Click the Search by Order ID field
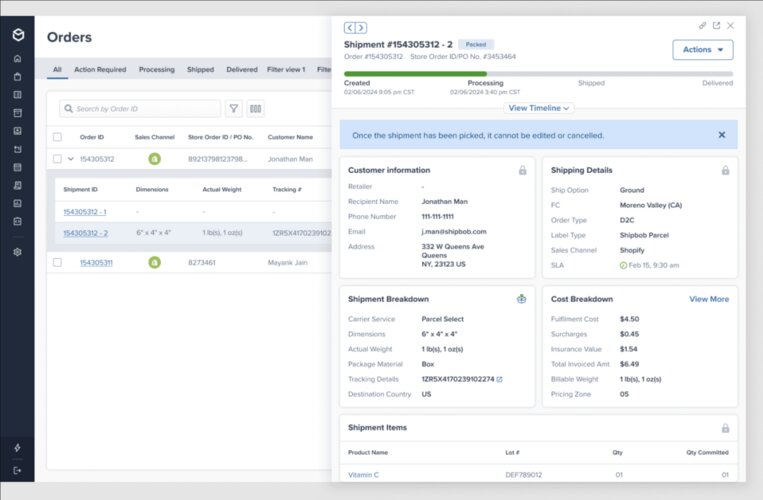The image size is (763, 500). pyautogui.click(x=140, y=109)
